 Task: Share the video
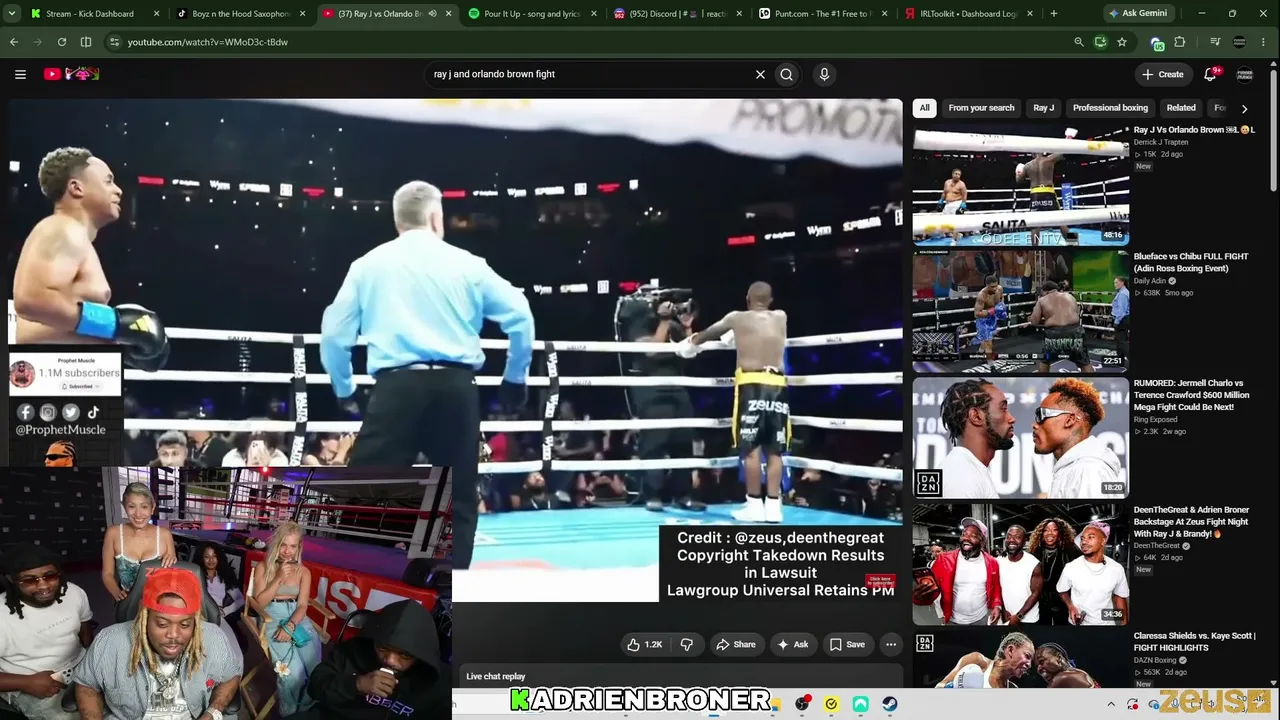pyautogui.click(x=736, y=645)
